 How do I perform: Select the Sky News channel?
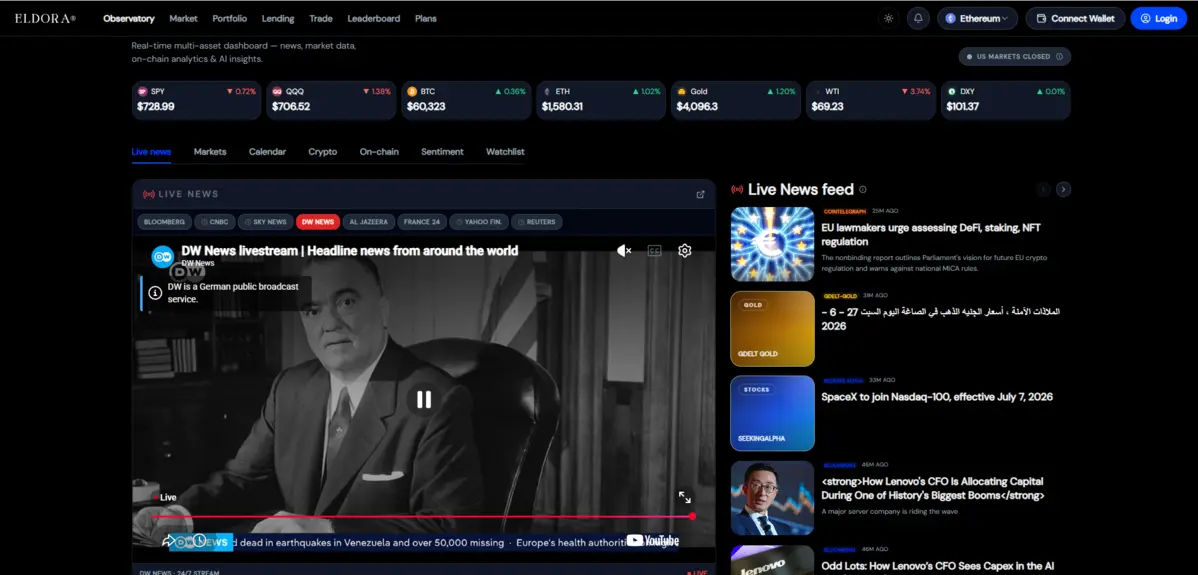pos(266,222)
